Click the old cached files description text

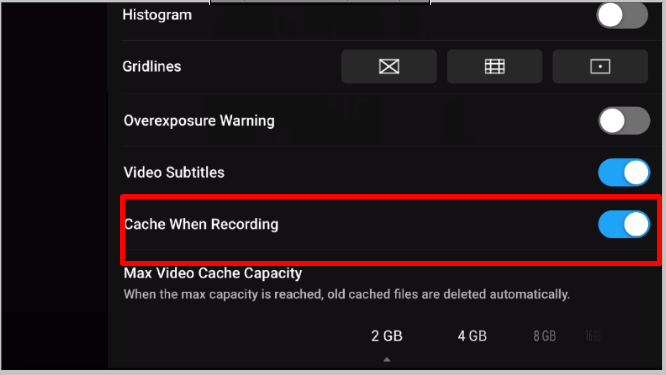346,294
